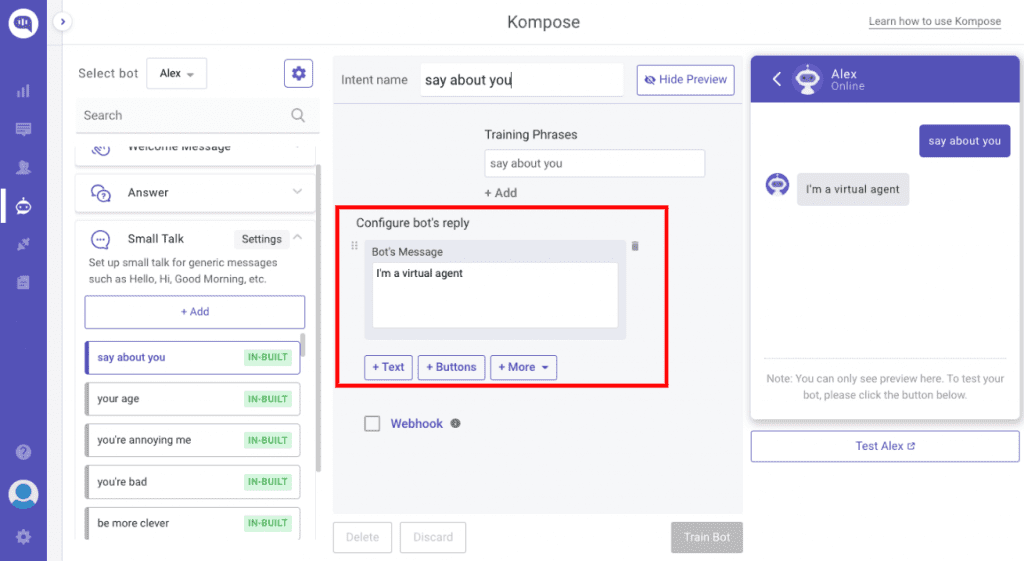The image size is (1024, 561).
Task: Open the bot integration icon in the sidebar
Action: [x=23, y=206]
